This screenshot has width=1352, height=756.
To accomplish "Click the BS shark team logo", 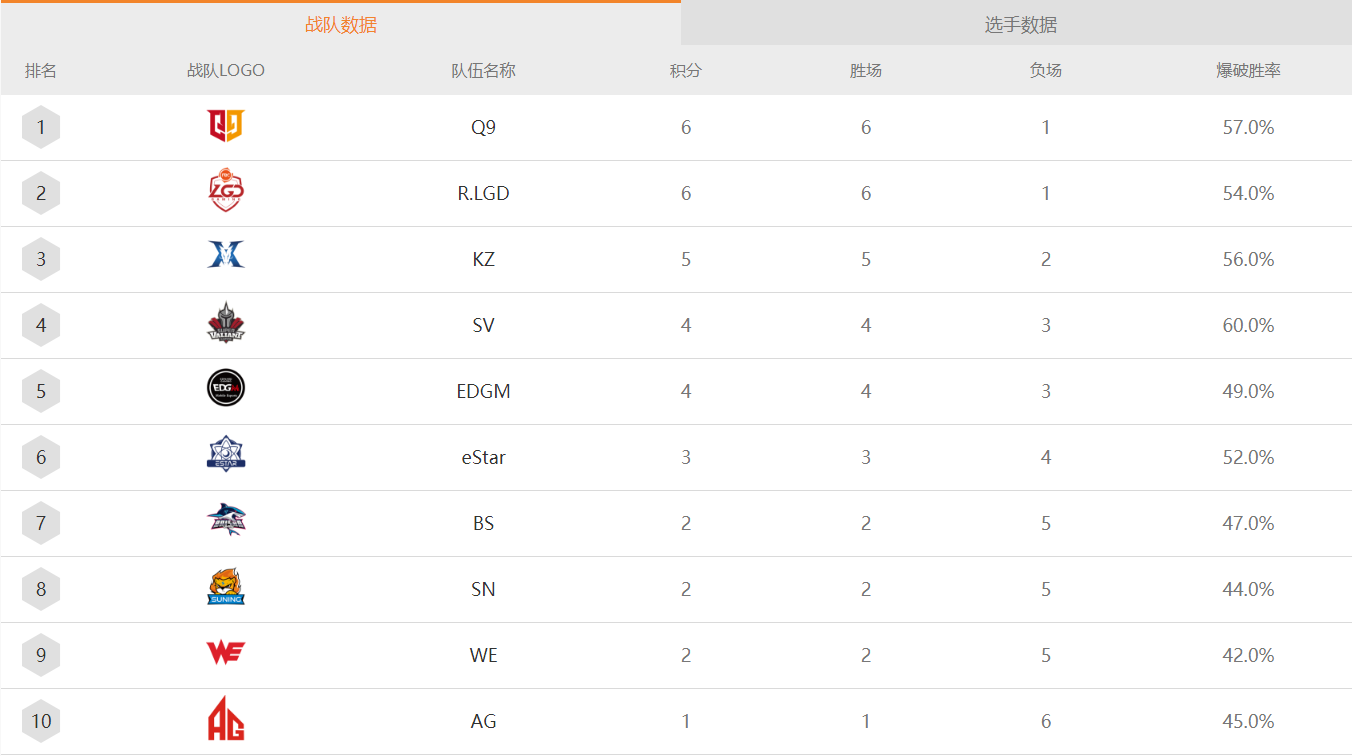I will coord(226,522).
